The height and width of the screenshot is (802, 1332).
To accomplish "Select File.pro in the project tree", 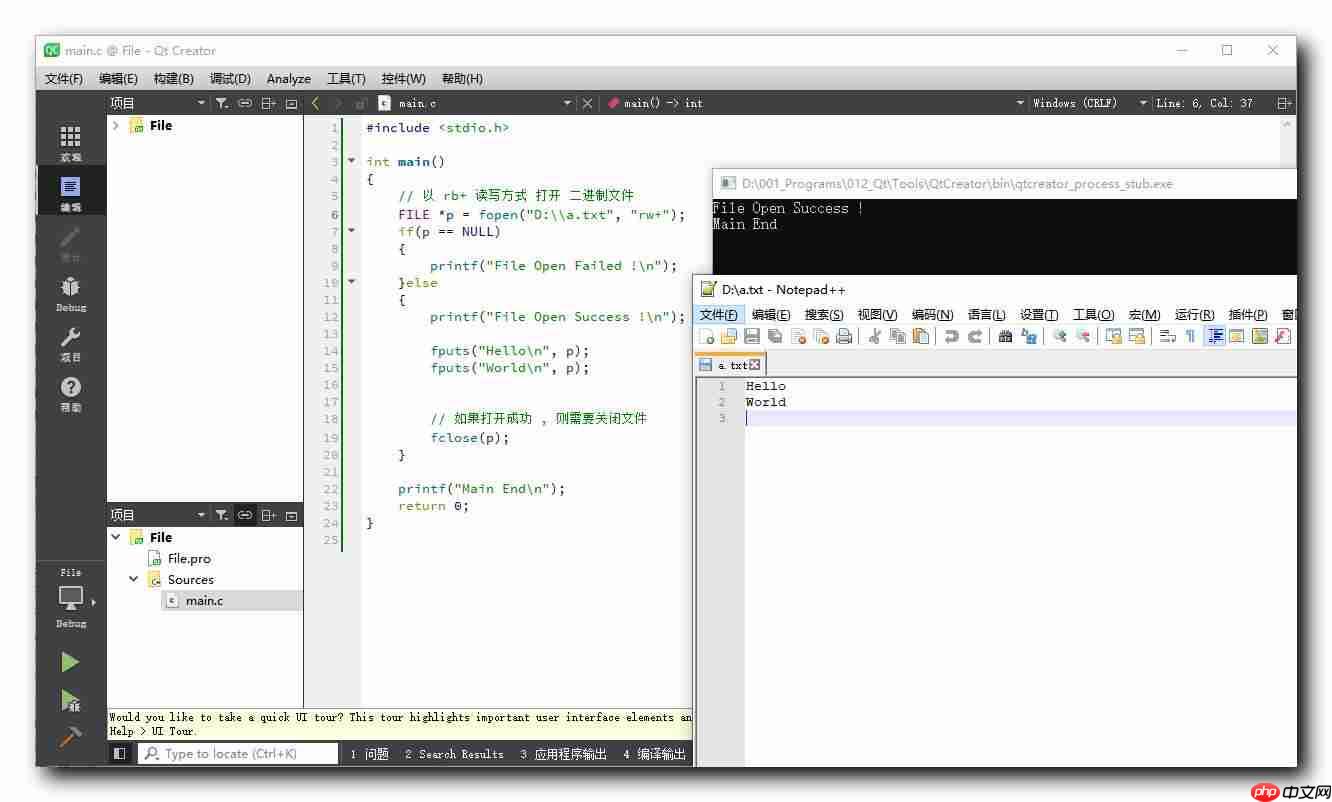I will tap(189, 558).
